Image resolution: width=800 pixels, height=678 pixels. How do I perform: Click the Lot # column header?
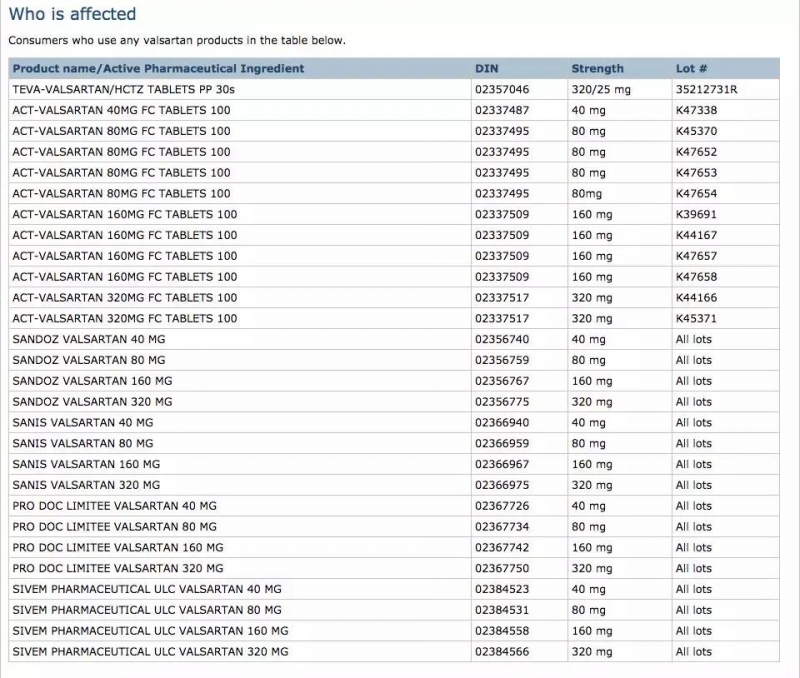pyautogui.click(x=692, y=69)
